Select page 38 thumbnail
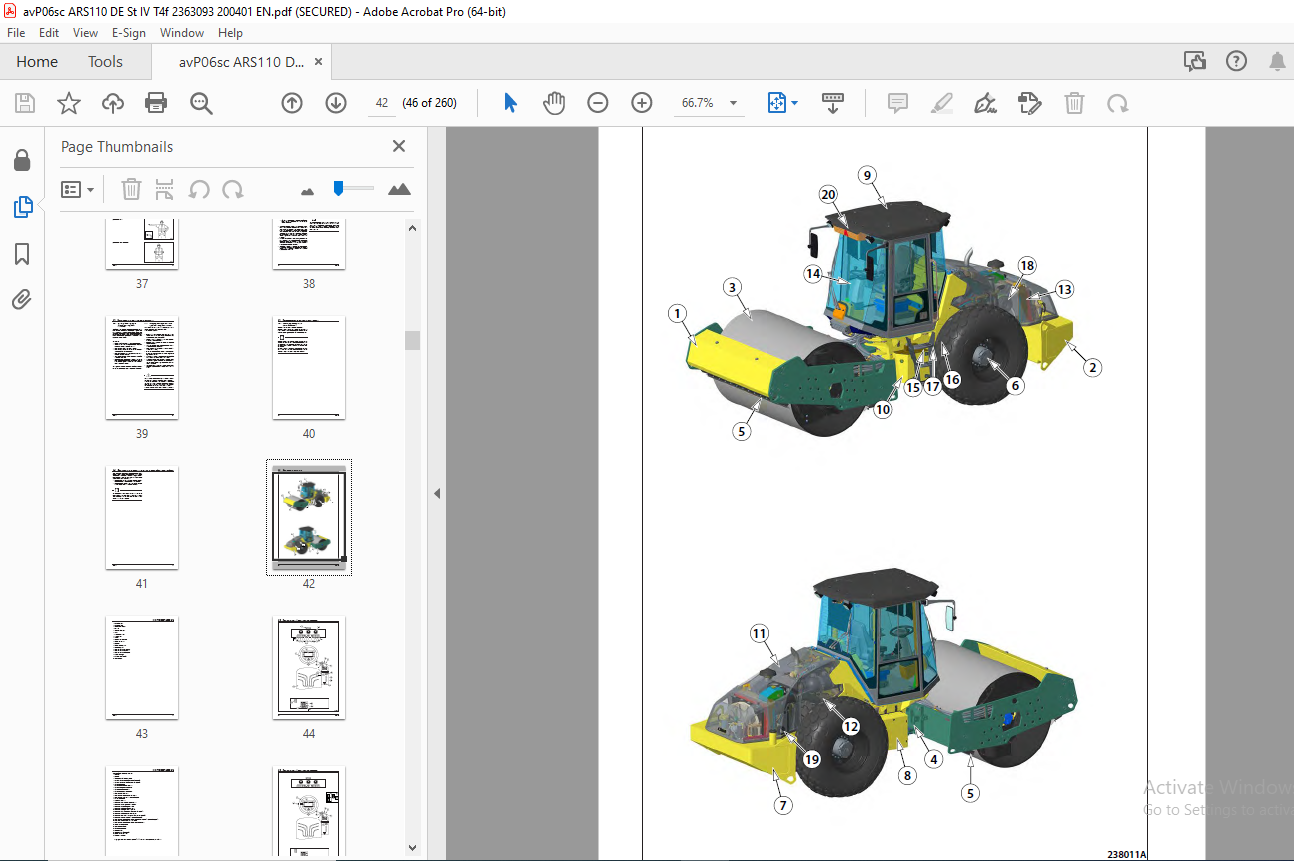The height and width of the screenshot is (861, 1294). coord(309,245)
